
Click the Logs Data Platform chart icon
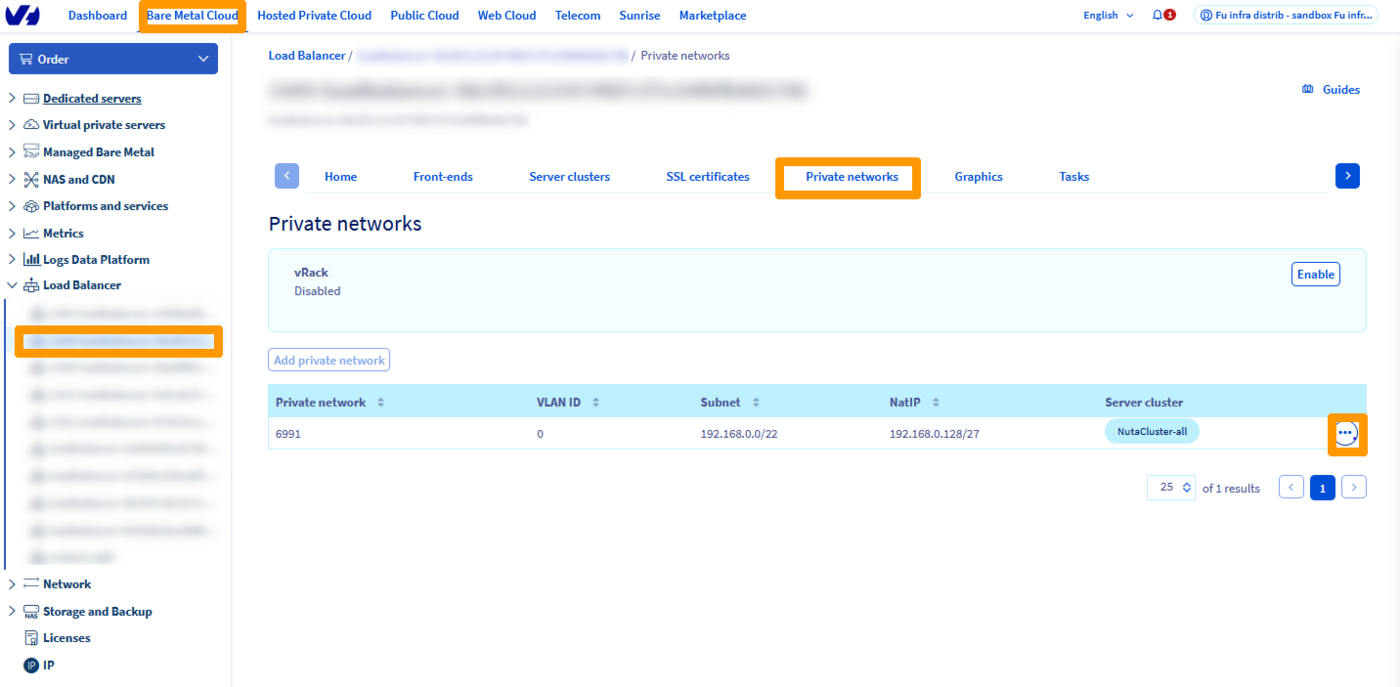[33, 259]
